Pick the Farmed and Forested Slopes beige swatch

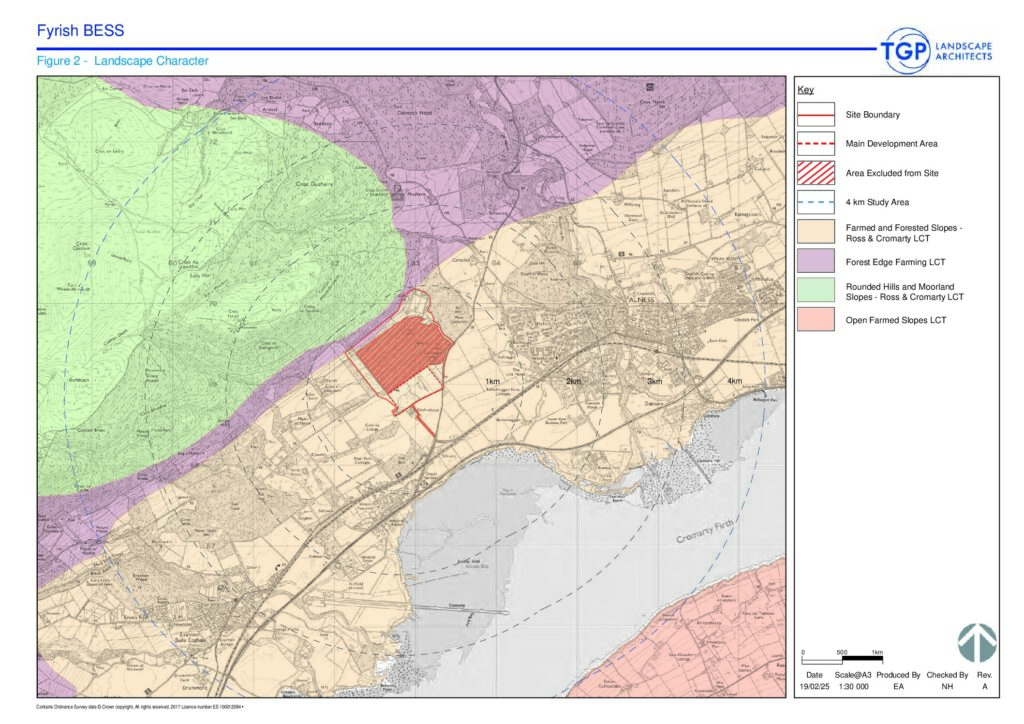pos(816,234)
